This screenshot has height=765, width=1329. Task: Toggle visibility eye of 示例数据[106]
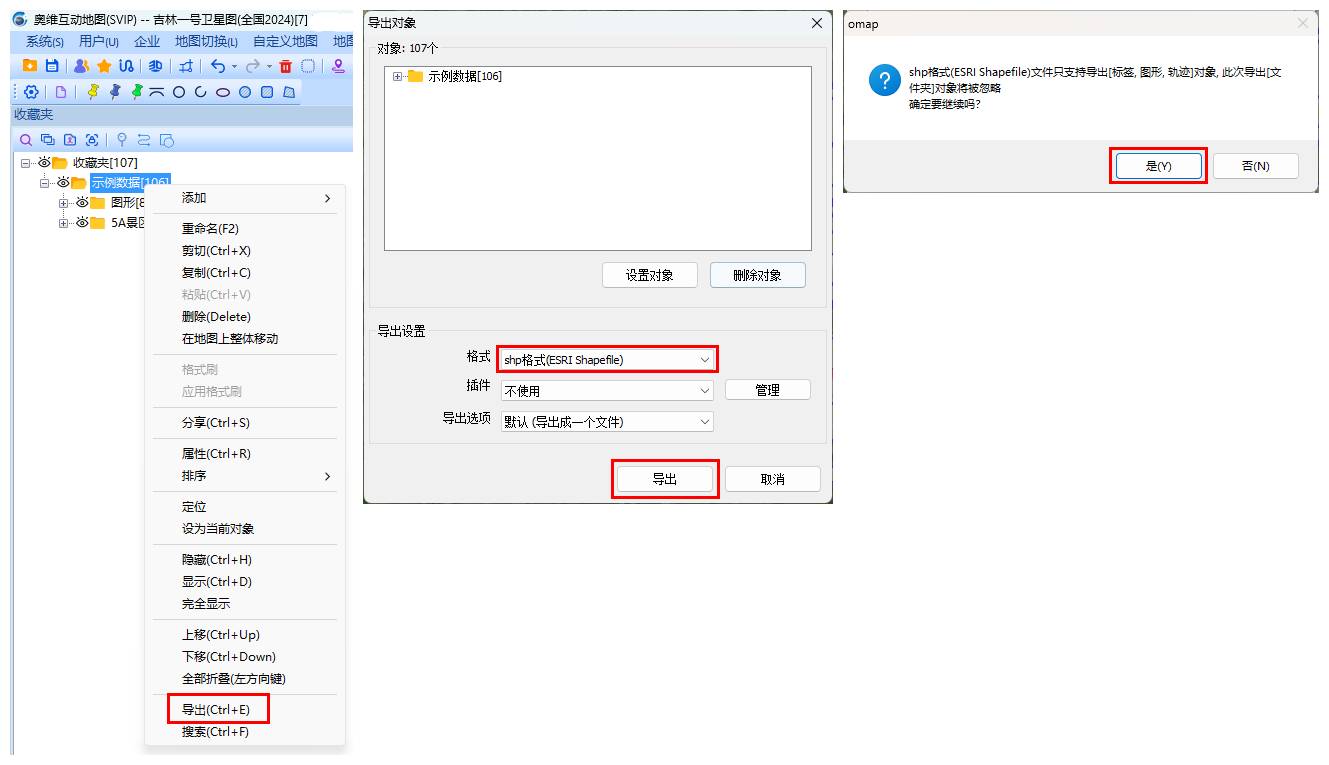click(63, 182)
